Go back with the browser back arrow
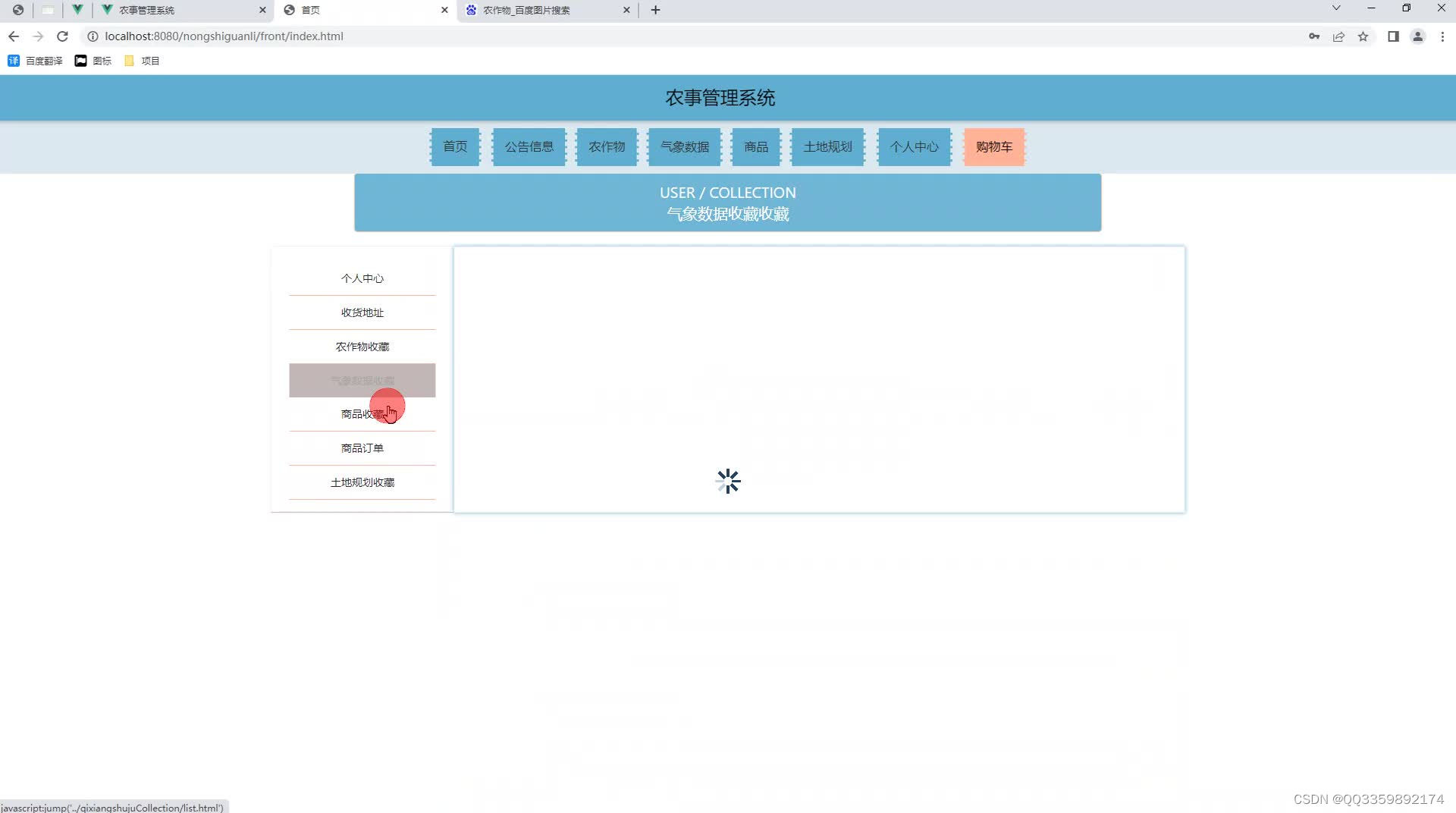 click(14, 36)
